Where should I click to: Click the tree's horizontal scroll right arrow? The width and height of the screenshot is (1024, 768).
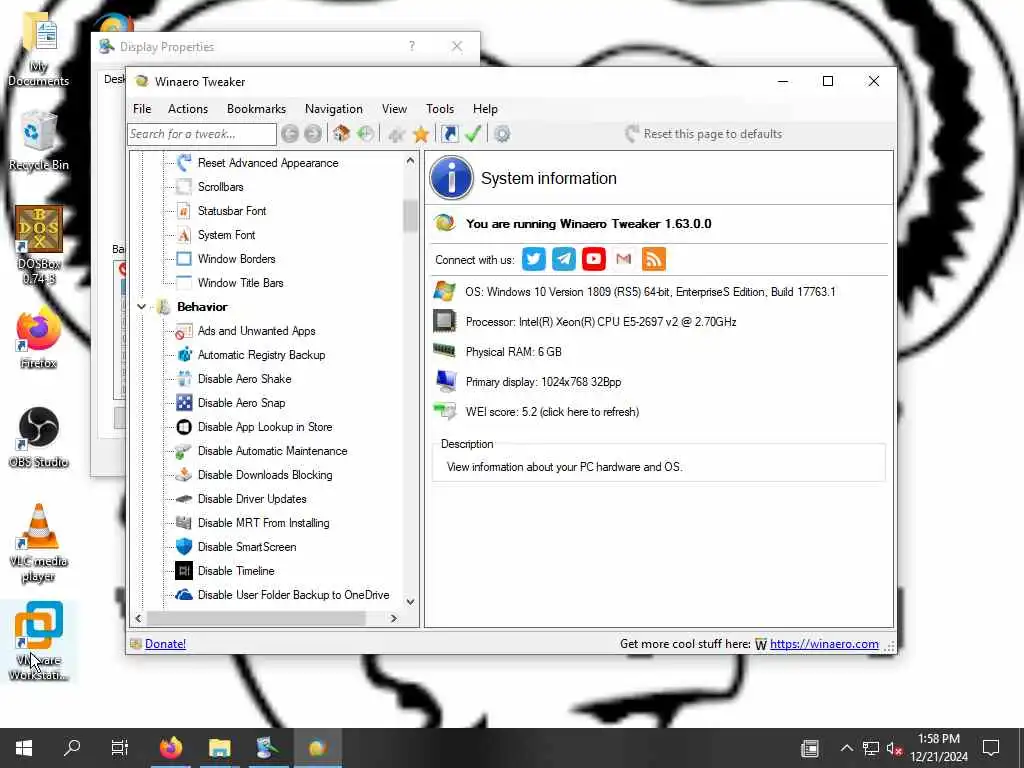pos(393,618)
